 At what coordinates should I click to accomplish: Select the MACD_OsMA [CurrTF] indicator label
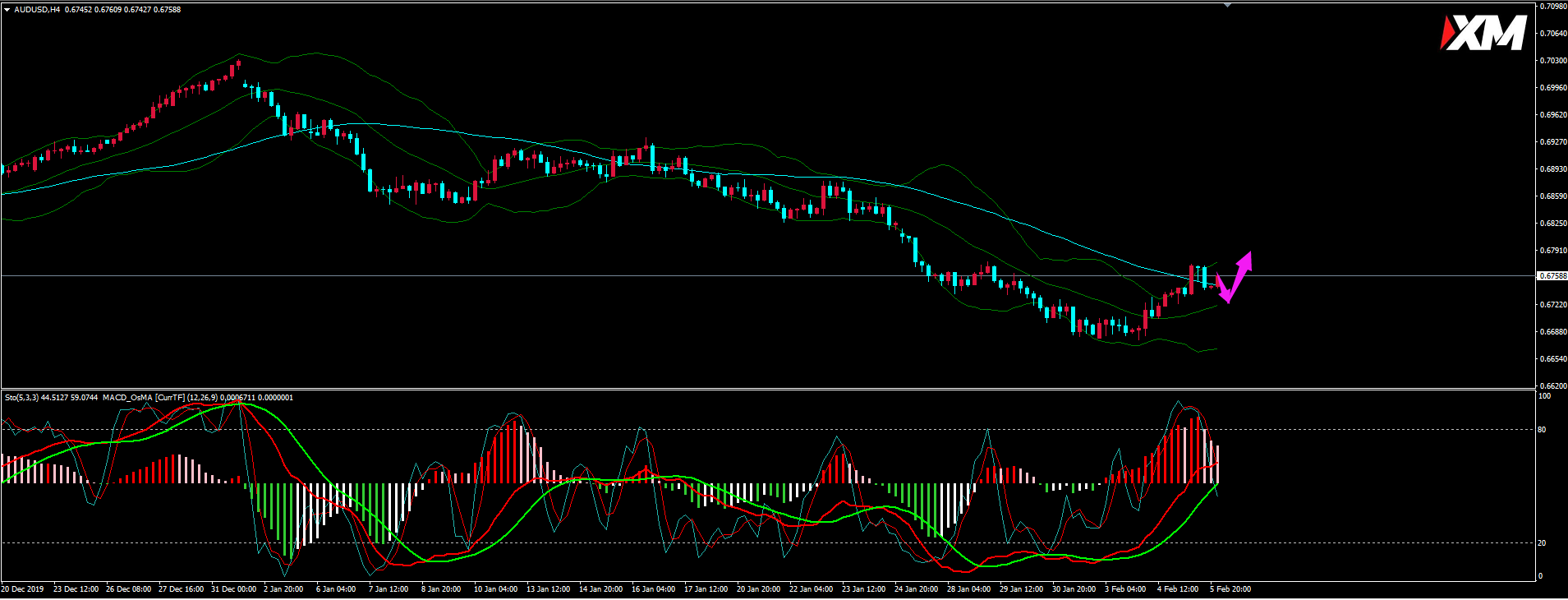coord(145,398)
